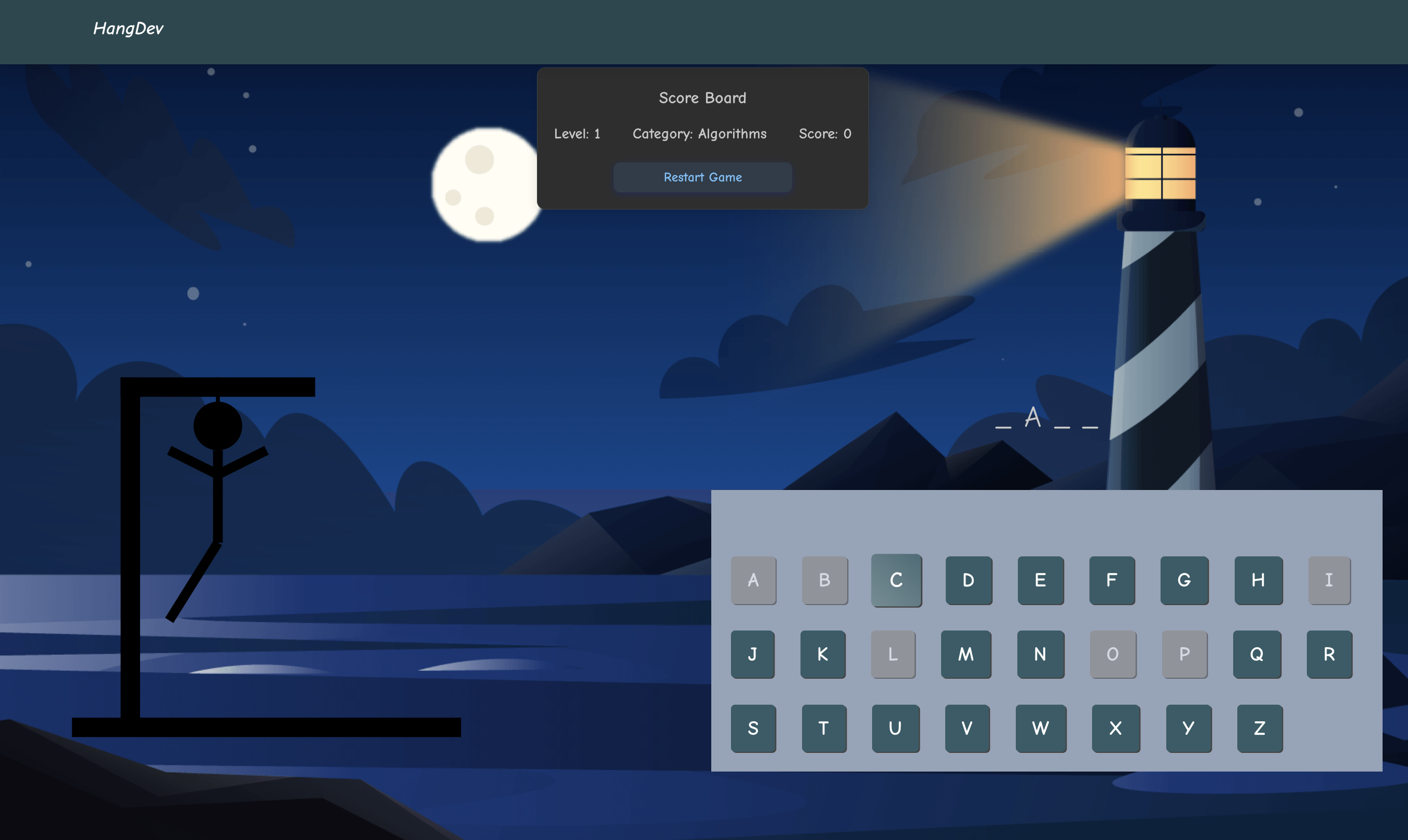The width and height of the screenshot is (1408, 840).
Task: Select the letter N key
Action: pos(1040,654)
